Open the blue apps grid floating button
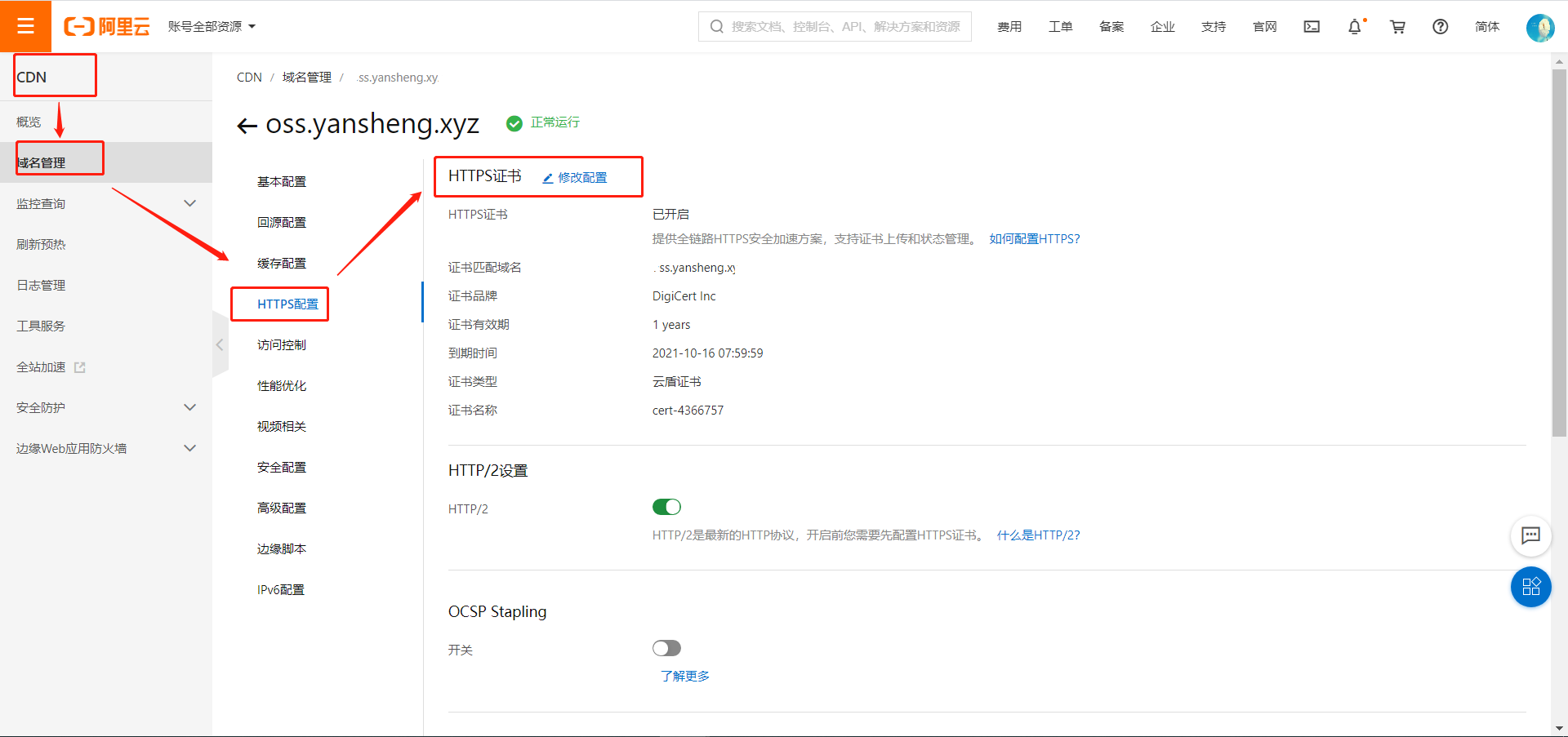This screenshot has height=737, width=1568. click(x=1530, y=587)
